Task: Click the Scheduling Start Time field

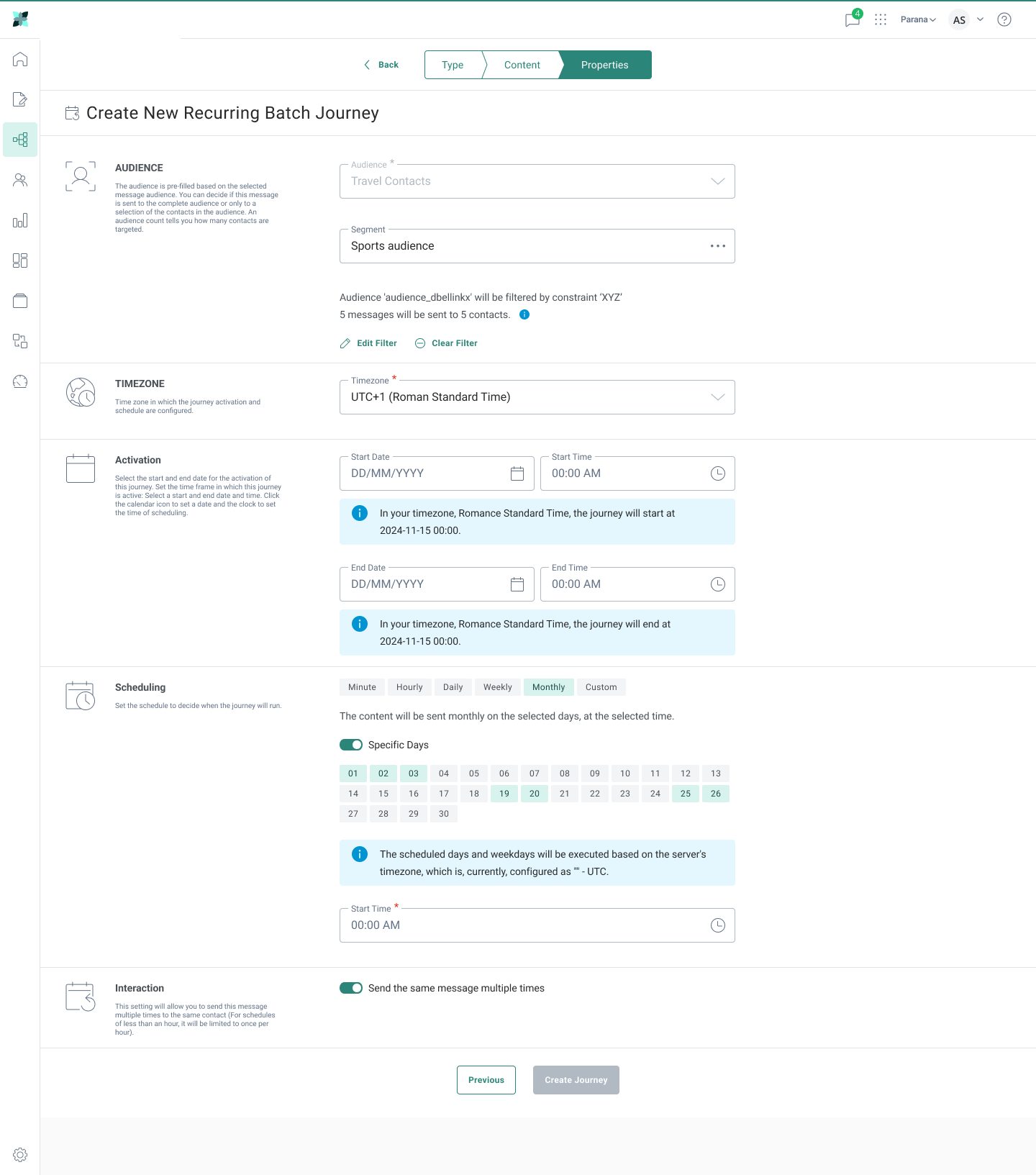Action: click(x=537, y=925)
